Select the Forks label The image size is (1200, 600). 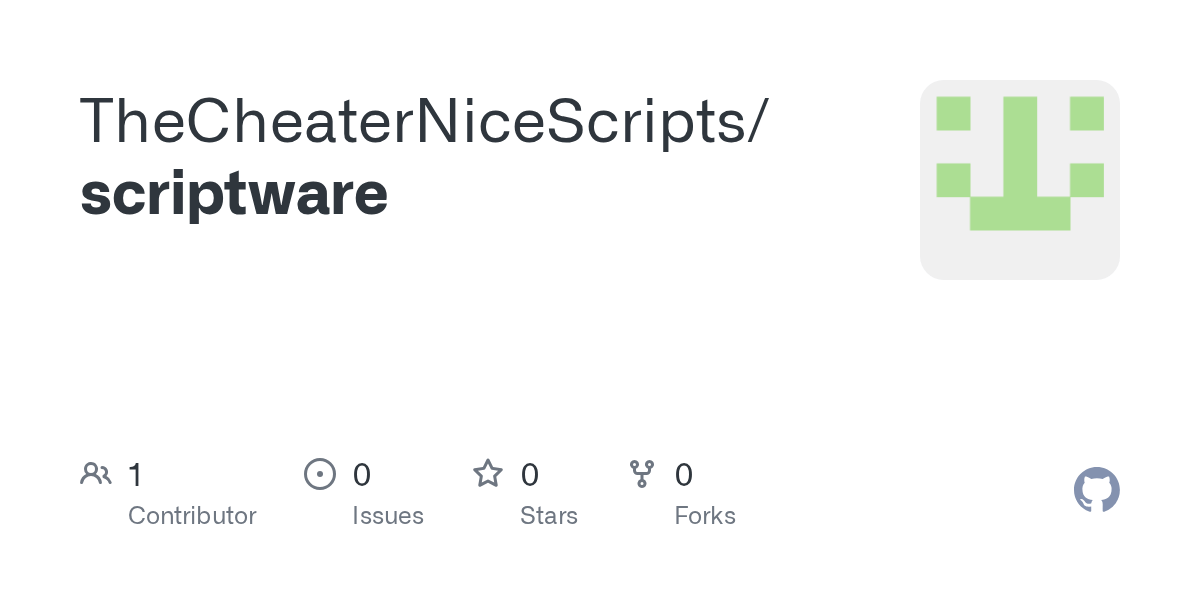click(705, 516)
